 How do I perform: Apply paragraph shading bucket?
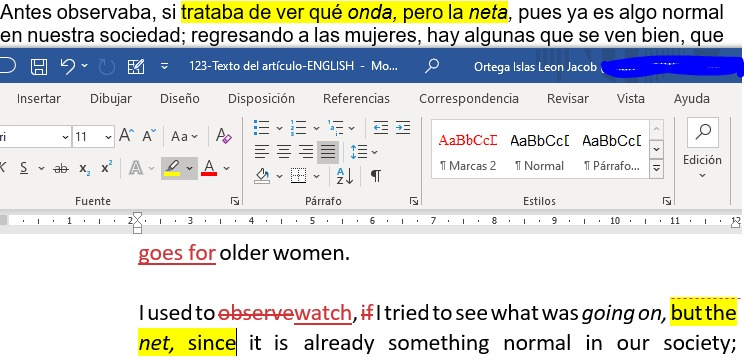pyautogui.click(x=262, y=176)
